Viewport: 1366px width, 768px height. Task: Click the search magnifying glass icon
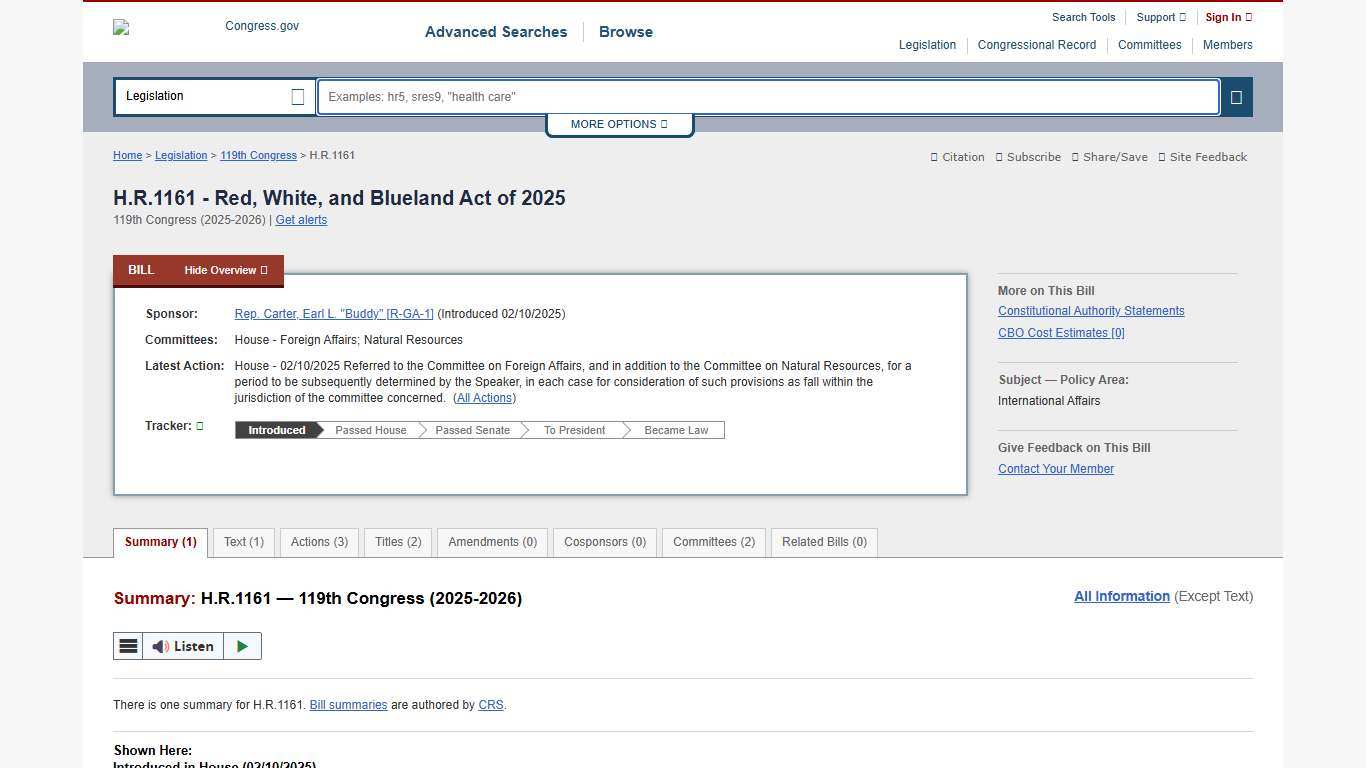pyautogui.click(x=1236, y=96)
